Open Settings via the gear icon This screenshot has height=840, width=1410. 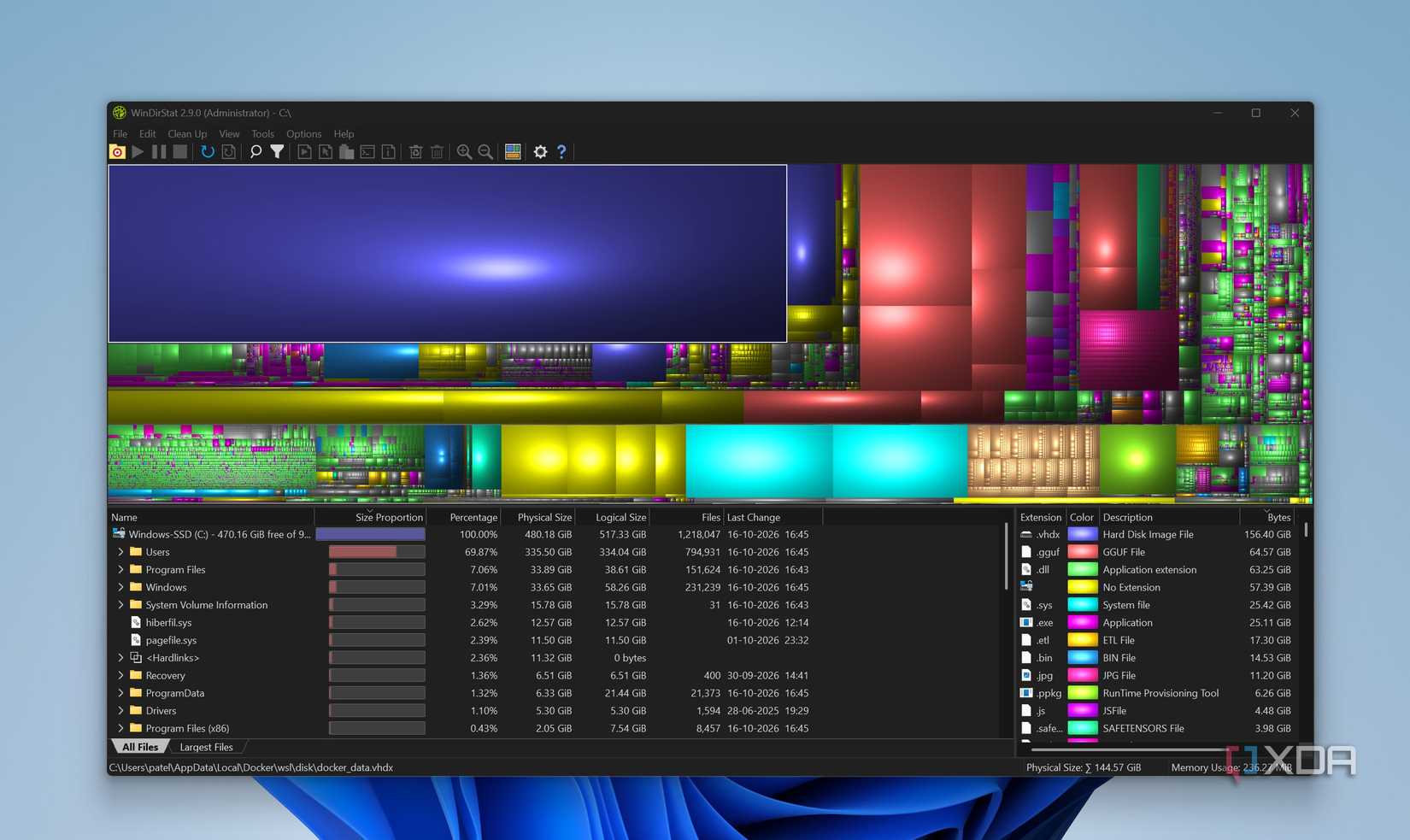coord(540,152)
